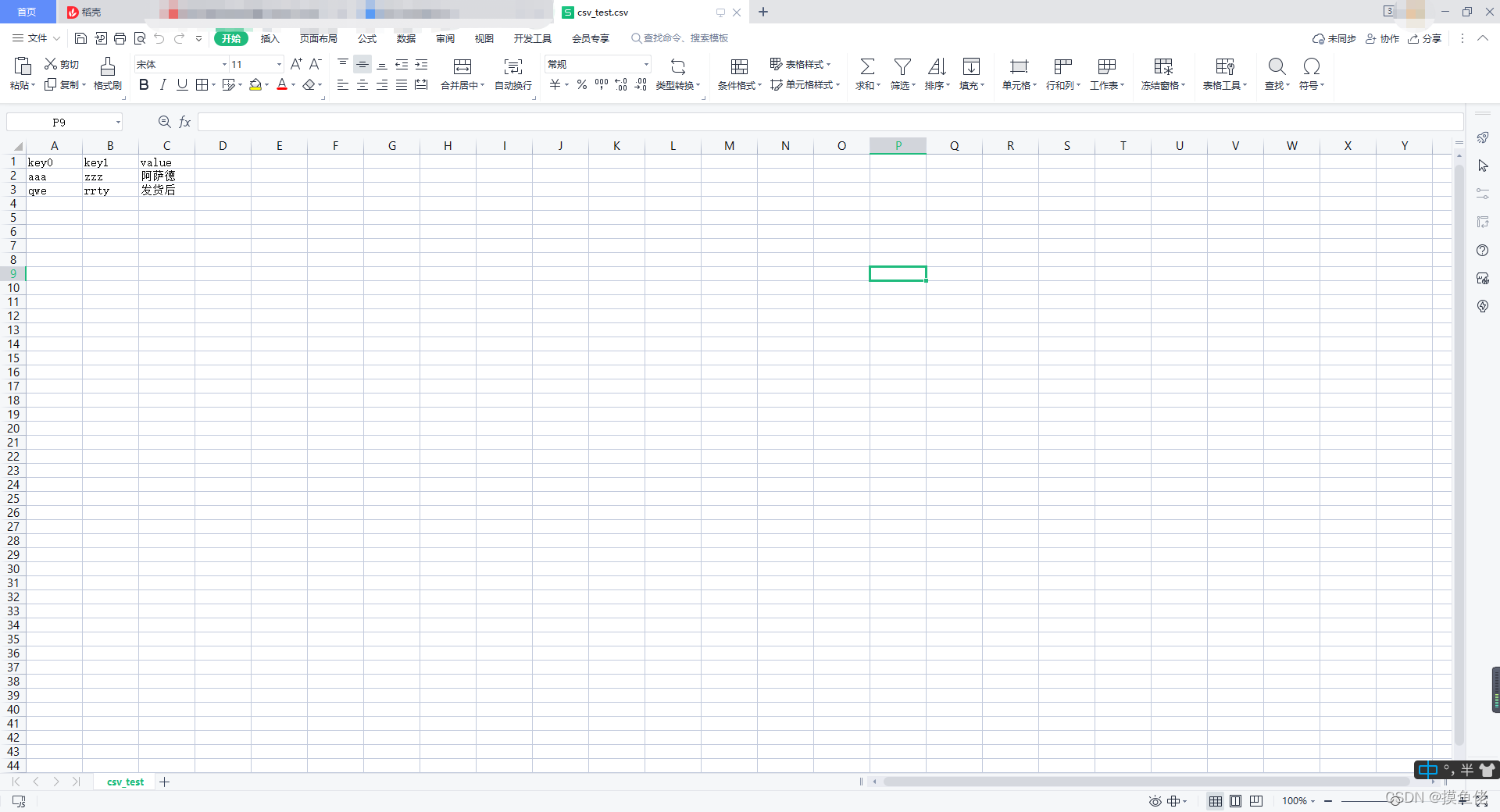The width and height of the screenshot is (1500, 812).
Task: Click the Print icon in quick access bar
Action: (x=120, y=38)
